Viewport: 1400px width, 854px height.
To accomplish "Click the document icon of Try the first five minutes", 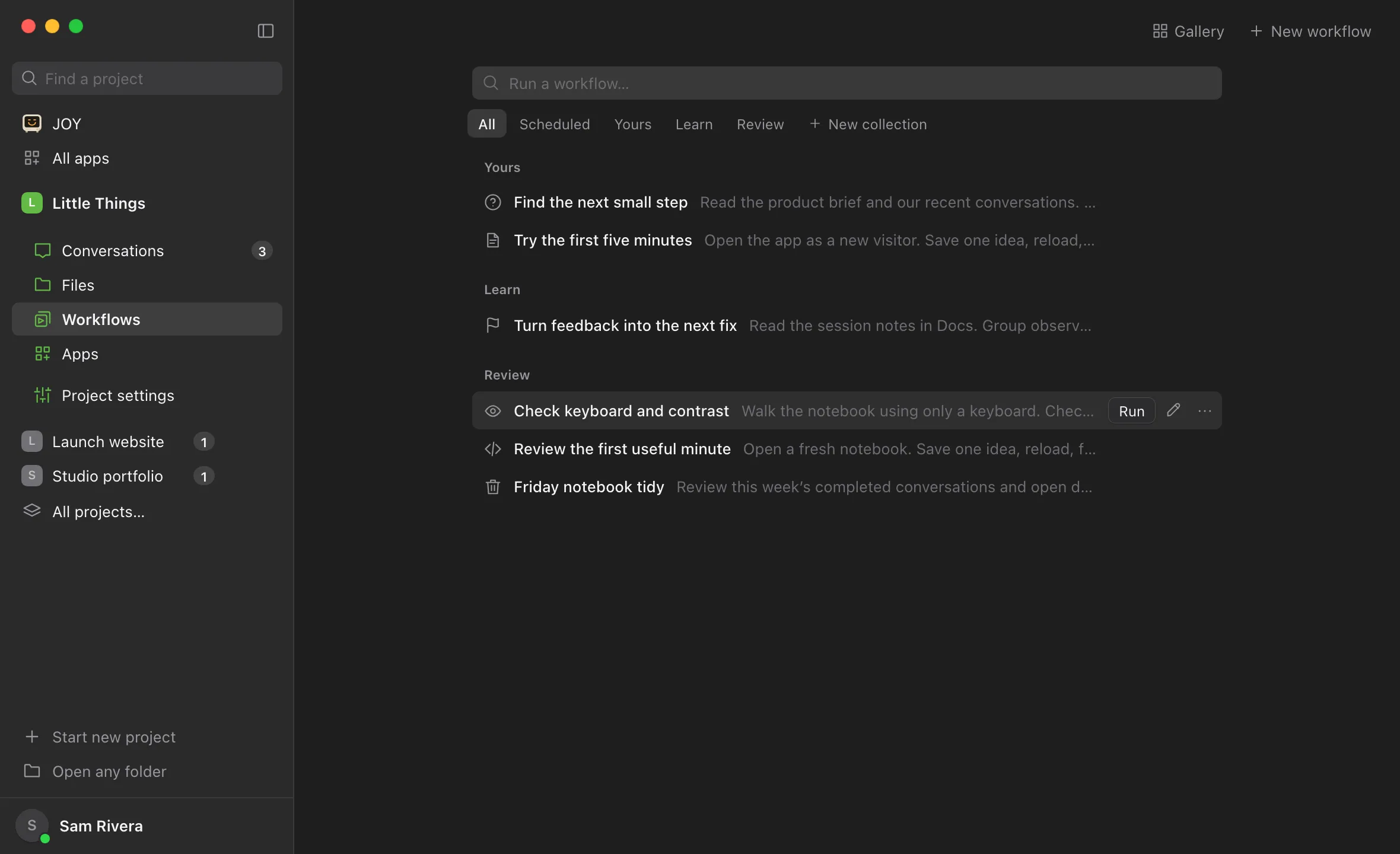I will (x=493, y=240).
